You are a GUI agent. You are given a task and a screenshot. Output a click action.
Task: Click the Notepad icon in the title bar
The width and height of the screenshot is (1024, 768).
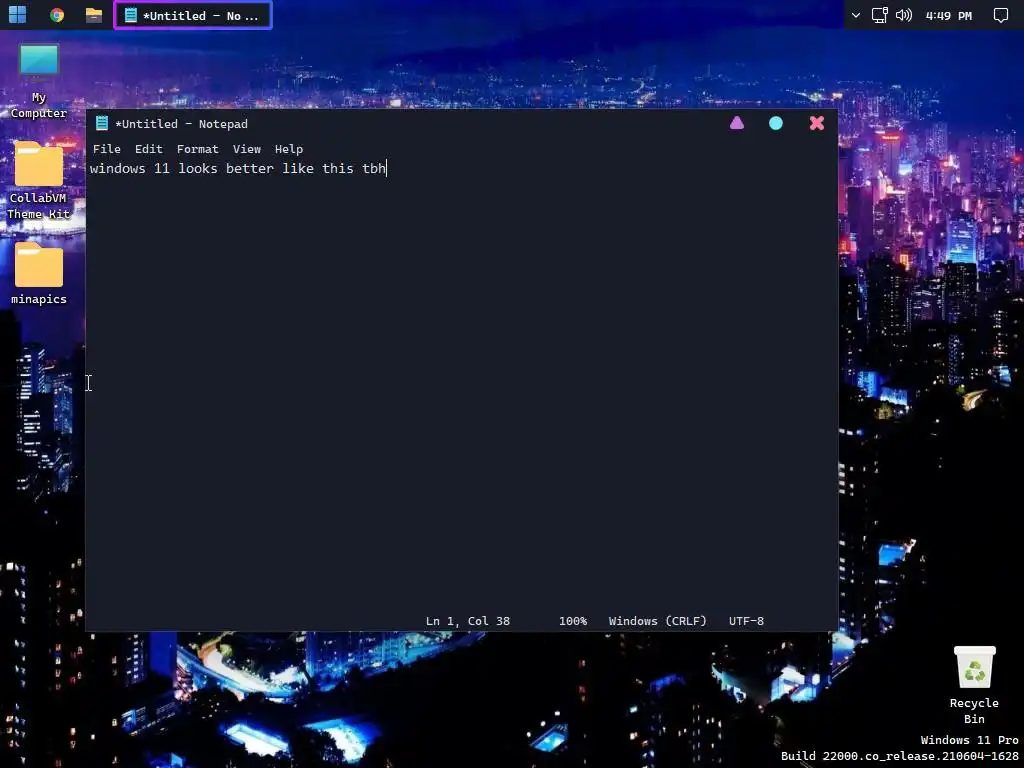[x=102, y=123]
